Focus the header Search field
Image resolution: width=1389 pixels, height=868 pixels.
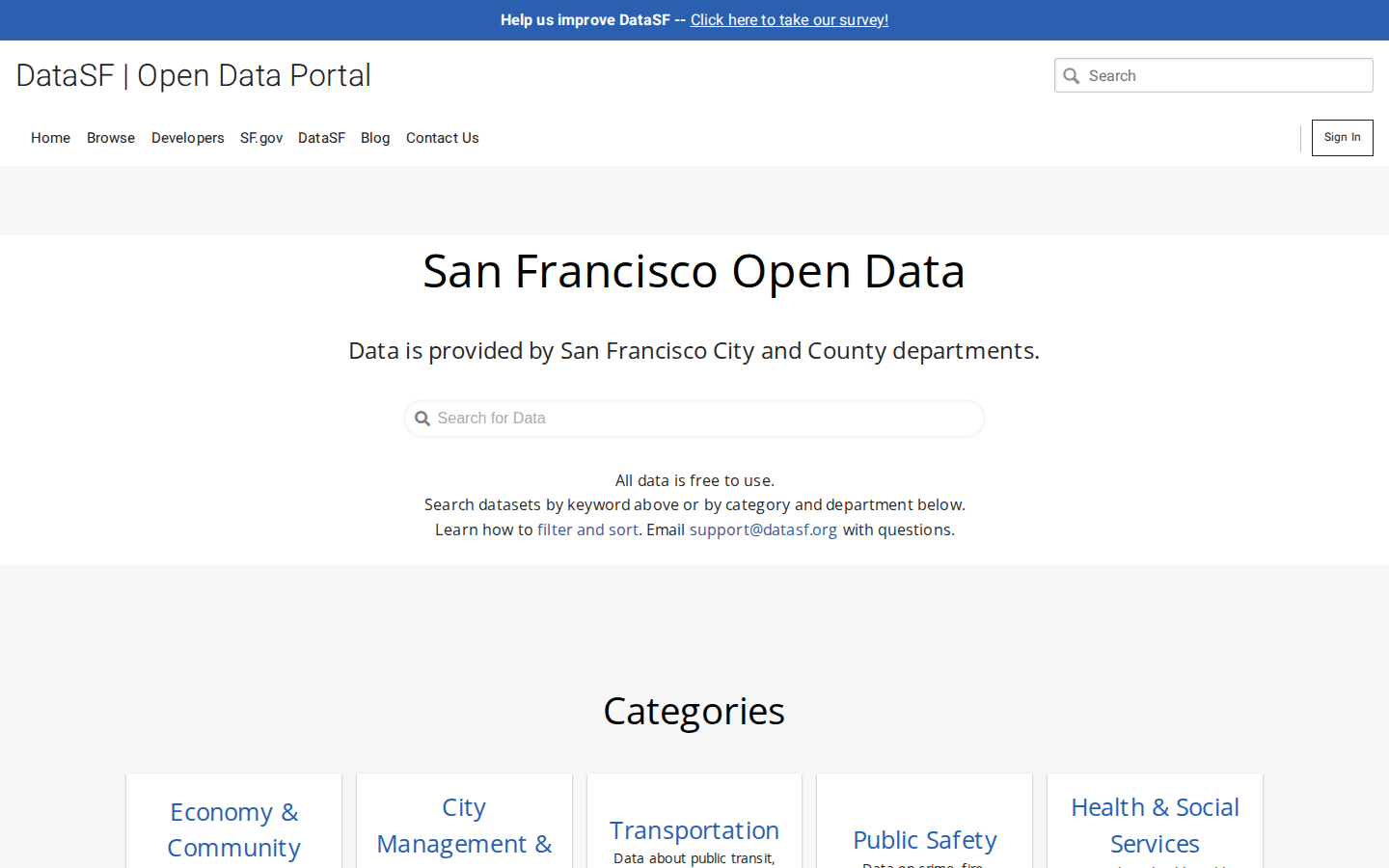(x=1213, y=75)
